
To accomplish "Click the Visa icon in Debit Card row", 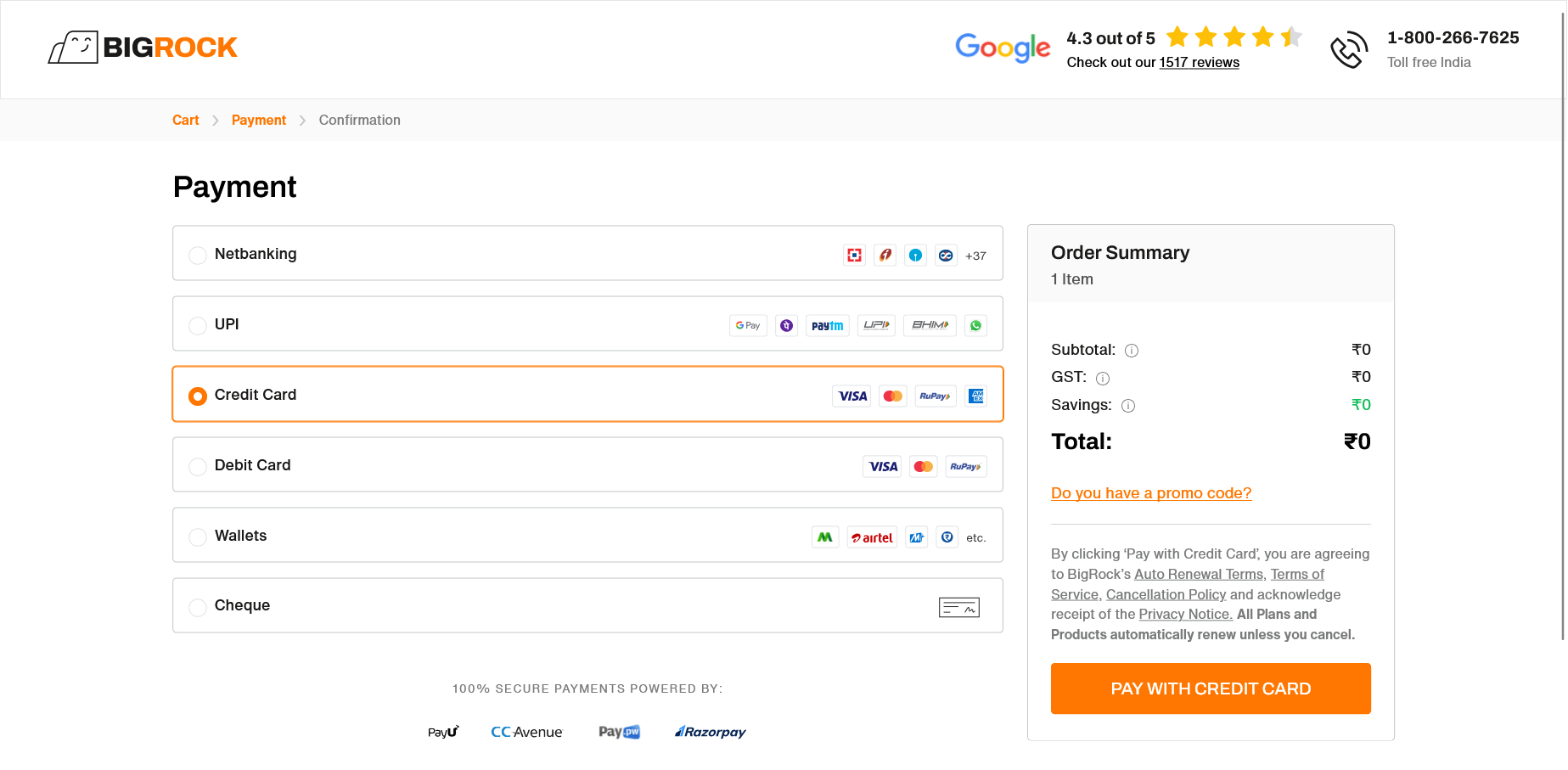I will pyautogui.click(x=882, y=467).
